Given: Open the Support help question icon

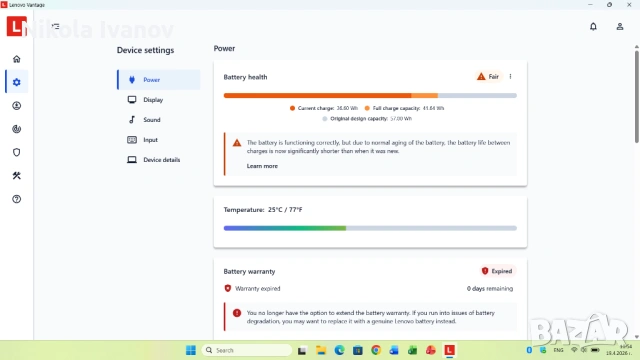Looking at the screenshot, I should [17, 199].
